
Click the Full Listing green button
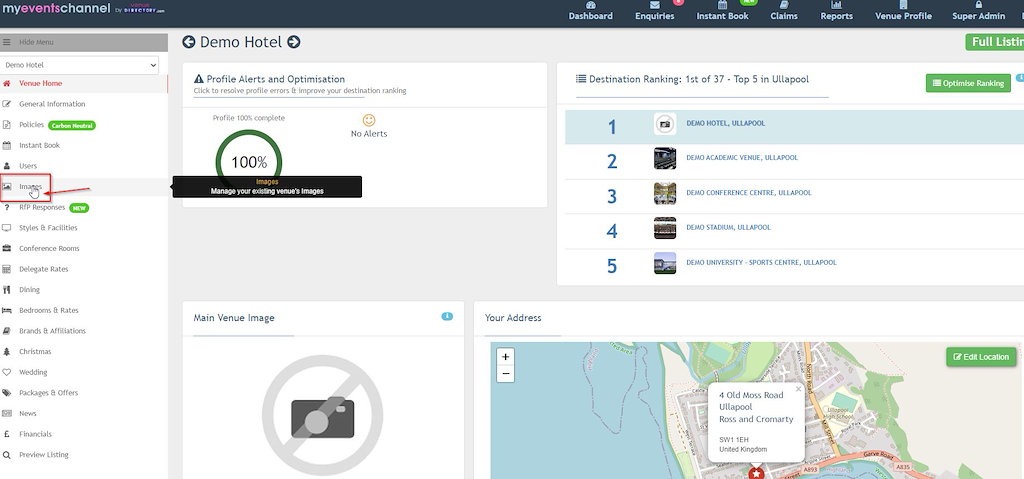995,42
